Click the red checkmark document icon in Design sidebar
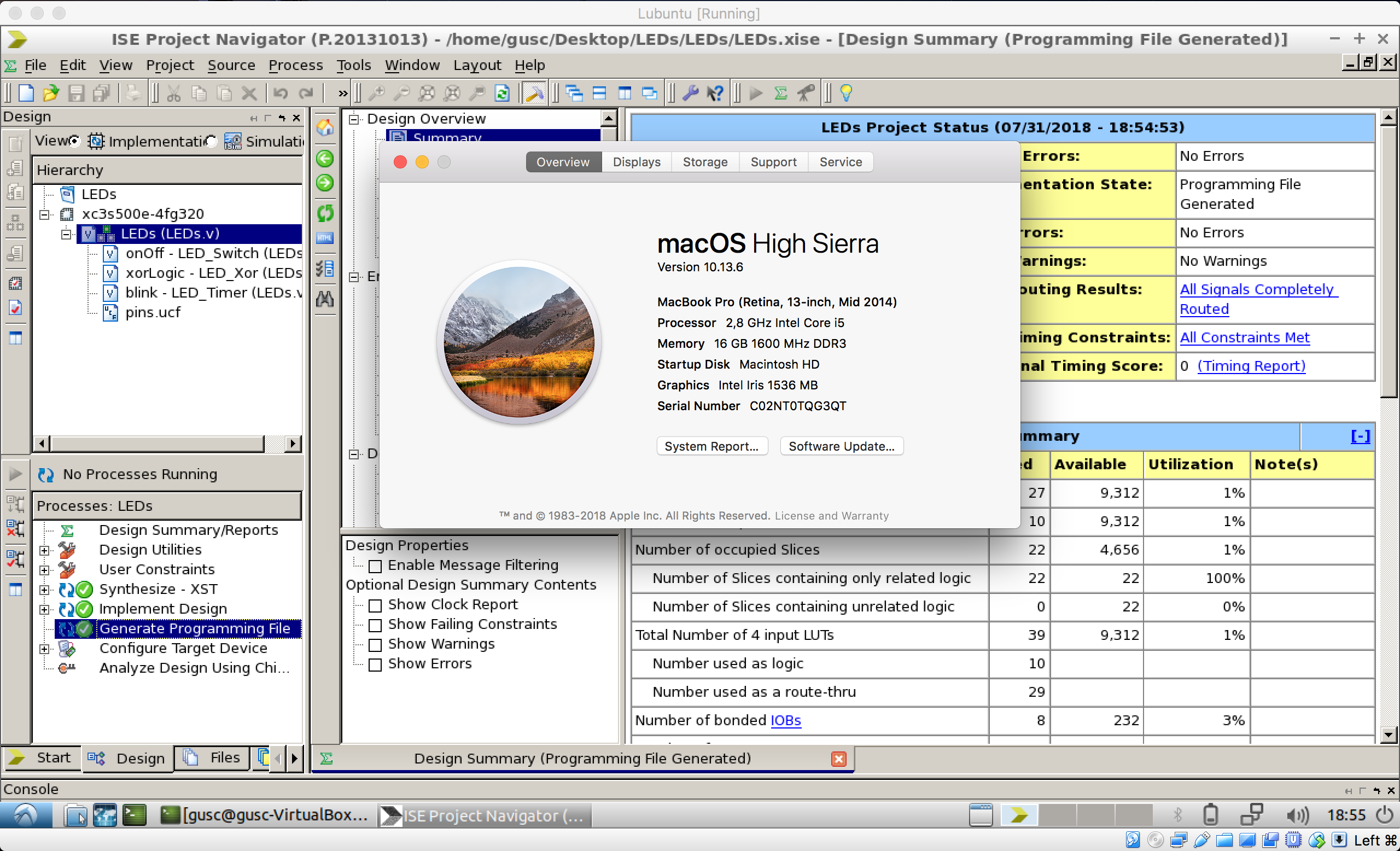The height and width of the screenshot is (851, 1400). (x=15, y=308)
